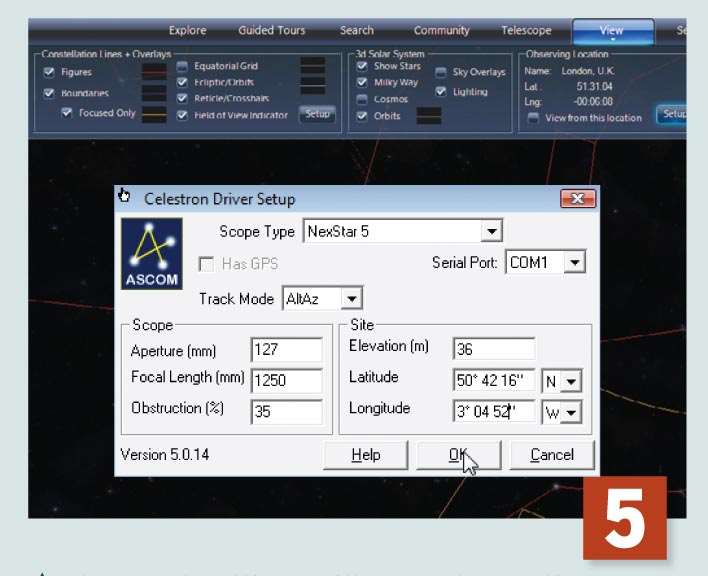This screenshot has width=708, height=576.
Task: Click the Ecliptic/Orbits color swatch
Action: pos(312,85)
